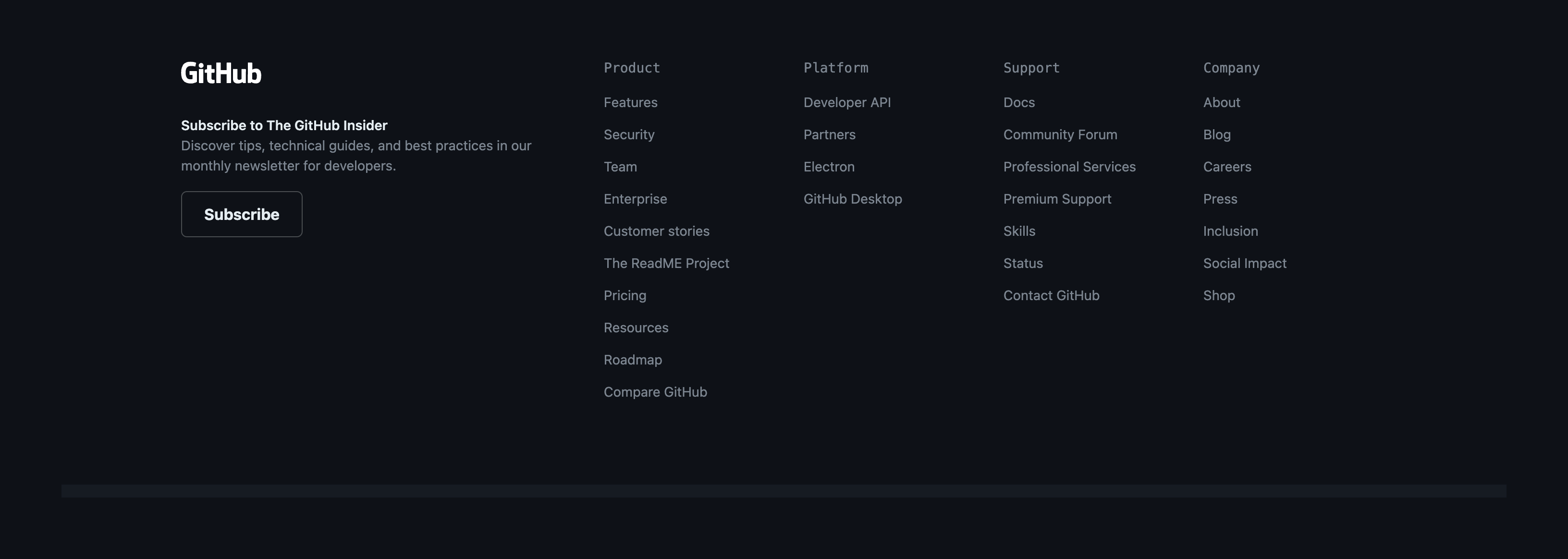The width and height of the screenshot is (1568, 559).
Task: Go to the Security page link
Action: (629, 134)
